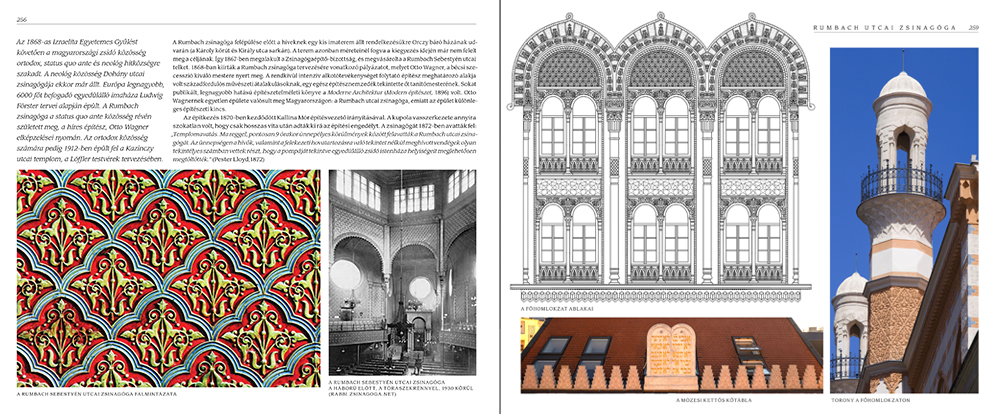Select the caption 'A FŐHOMLOKZAT ABLAKAI'
The width and height of the screenshot is (1000, 414).
point(557,309)
